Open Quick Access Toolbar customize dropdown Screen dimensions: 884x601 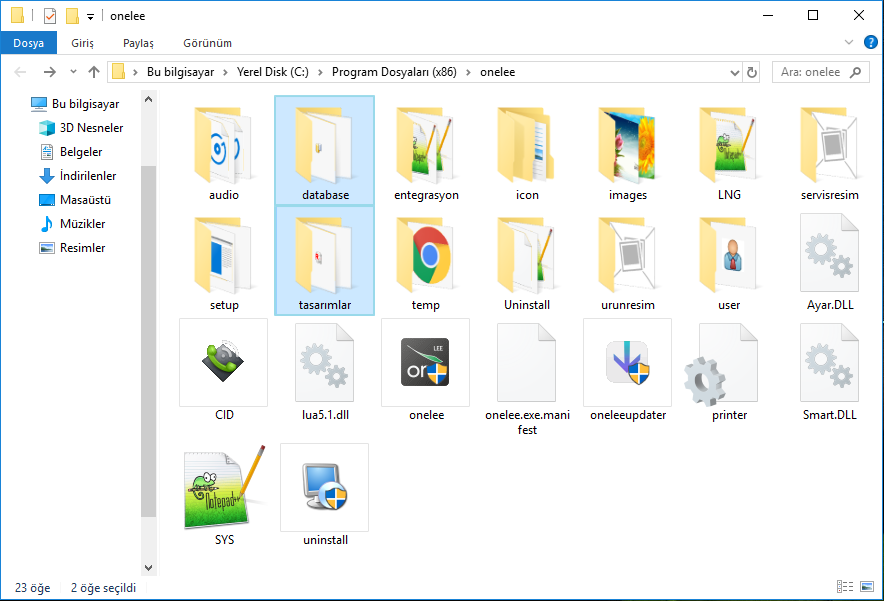(90, 17)
